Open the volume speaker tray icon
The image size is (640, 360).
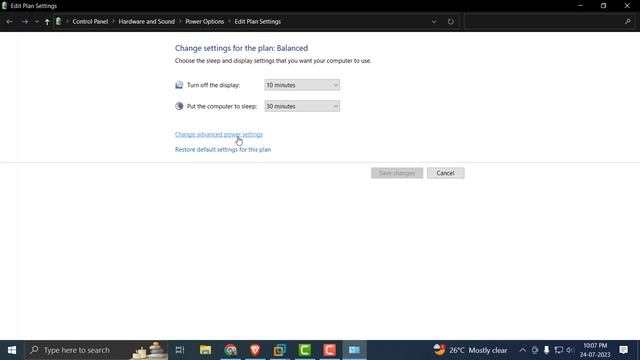(x=570, y=350)
